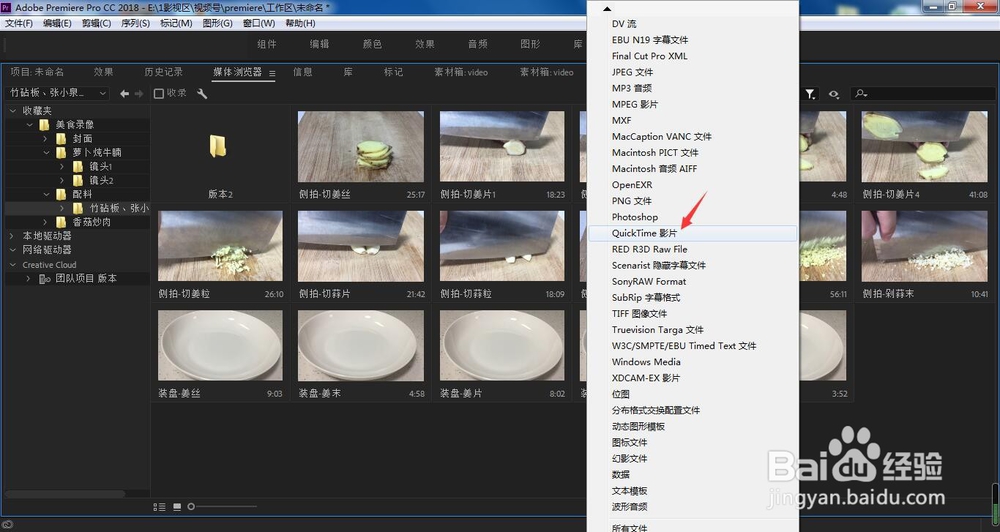Select the 镜头2 tree folder
Screen dimensions: 1000x532
tap(101, 181)
